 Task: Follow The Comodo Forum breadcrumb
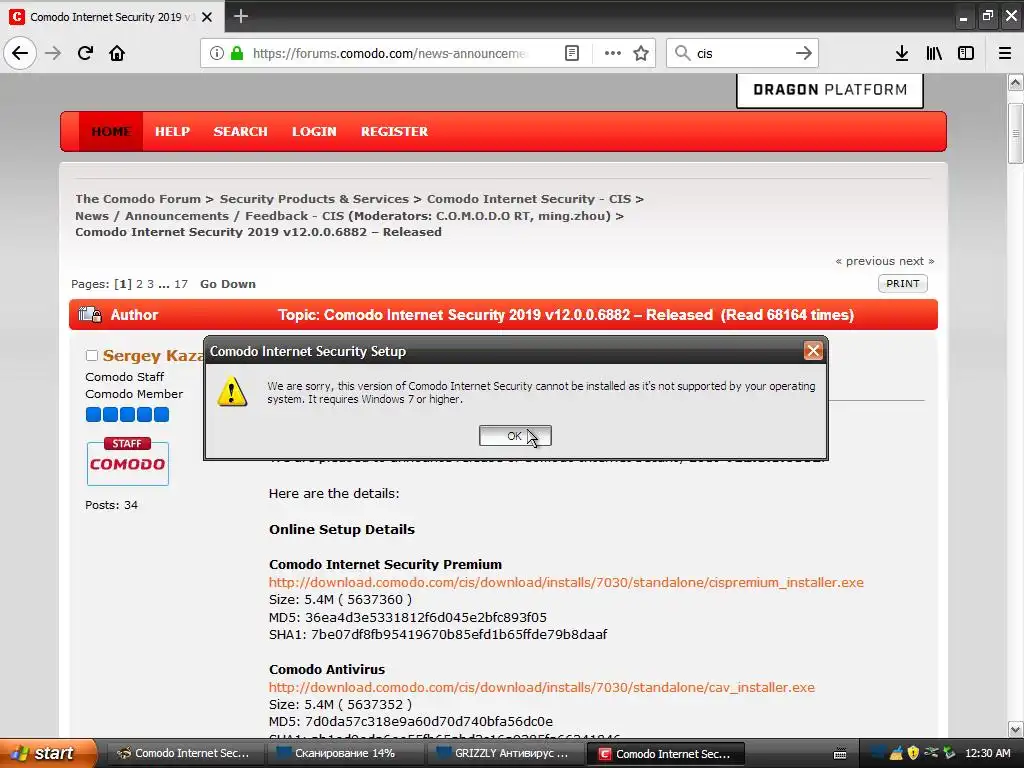(138, 199)
